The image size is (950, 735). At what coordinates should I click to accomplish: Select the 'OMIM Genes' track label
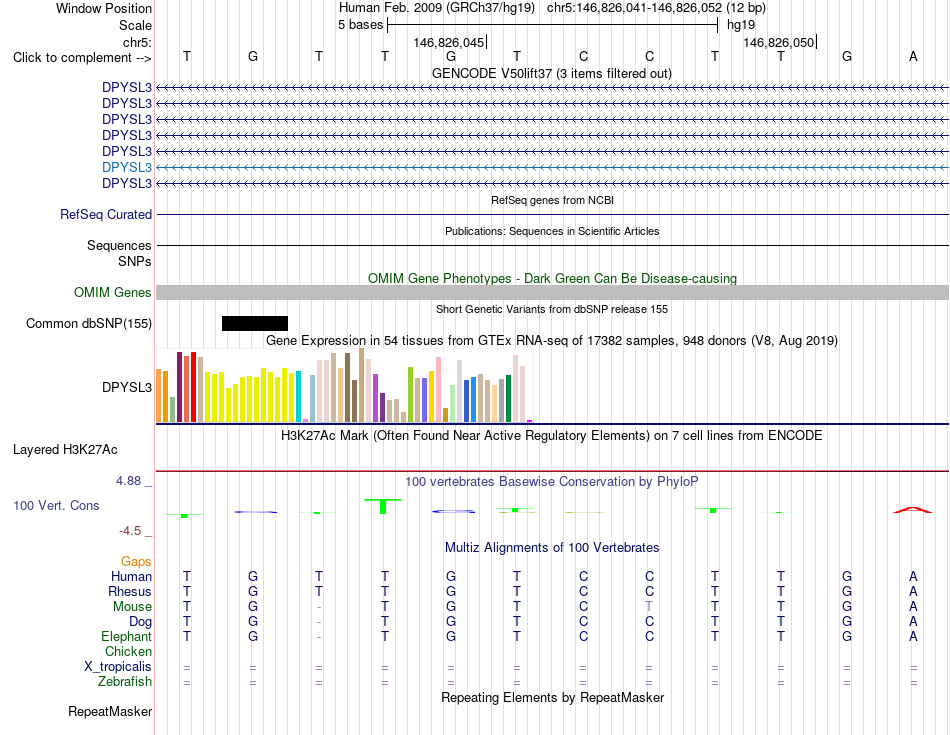click(x=113, y=293)
